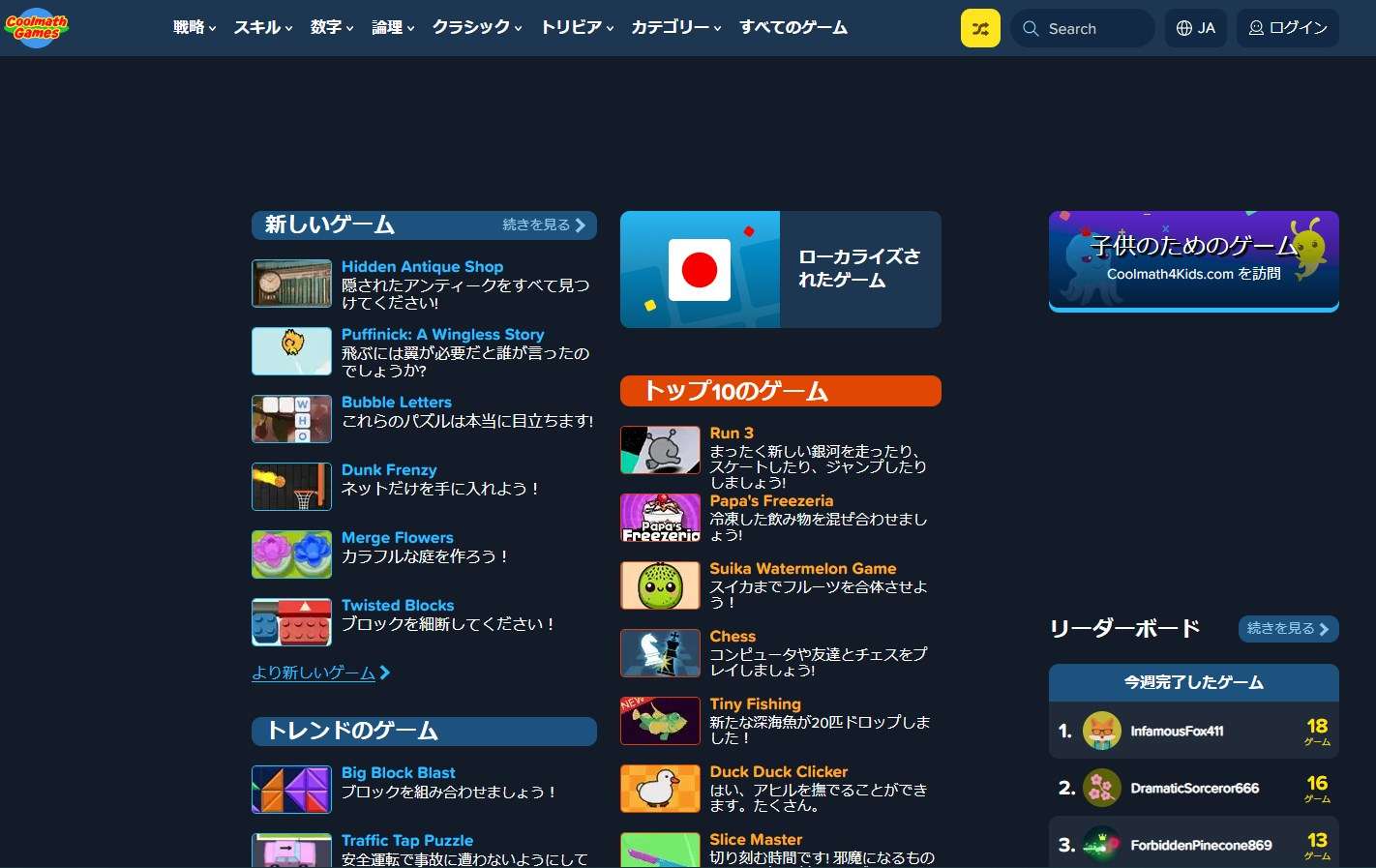1376x868 pixels.
Task: Open the Chess game thumbnail
Action: point(660,653)
